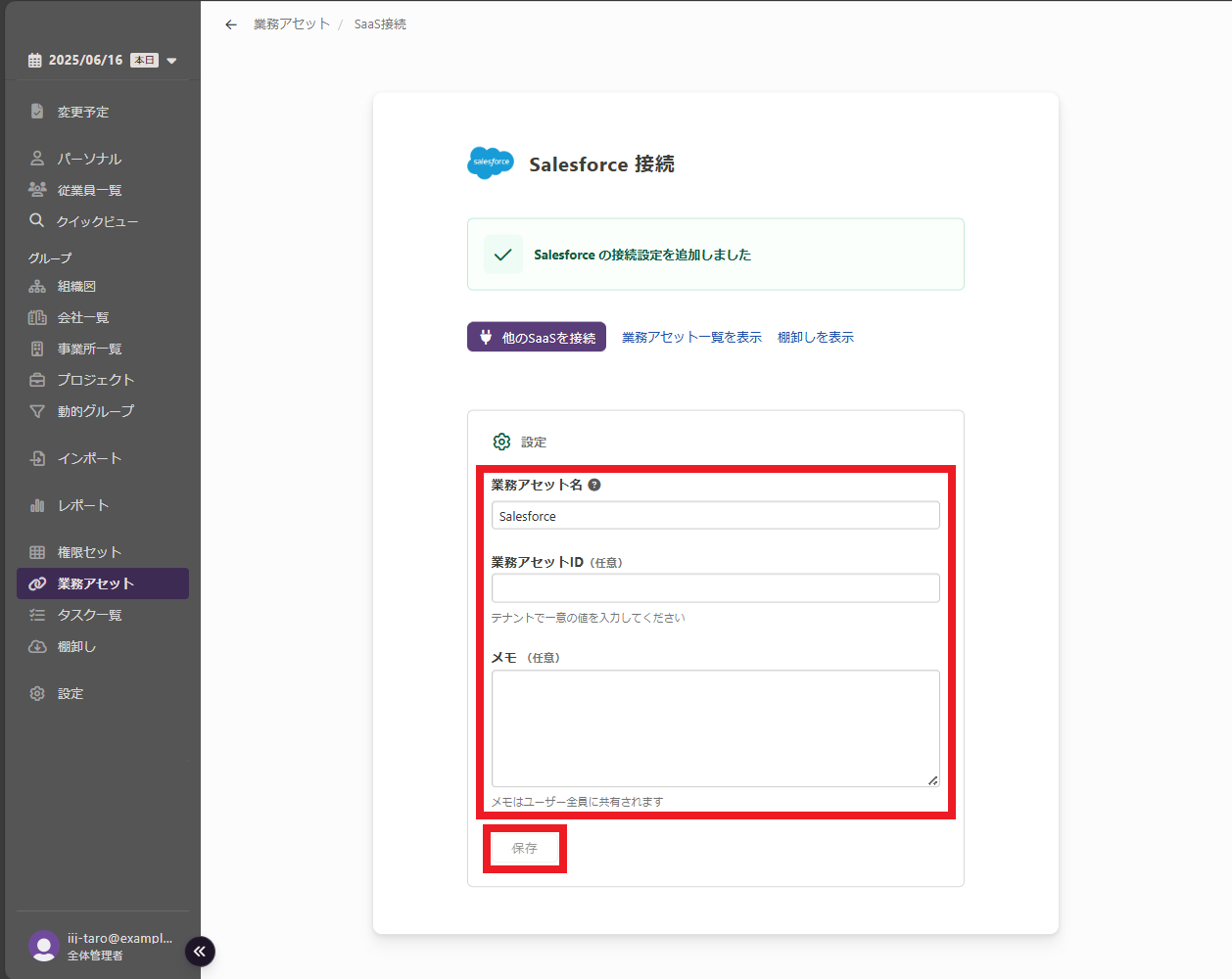
Task: Click the help icon beside 業務アセット名
Action: [x=594, y=485]
